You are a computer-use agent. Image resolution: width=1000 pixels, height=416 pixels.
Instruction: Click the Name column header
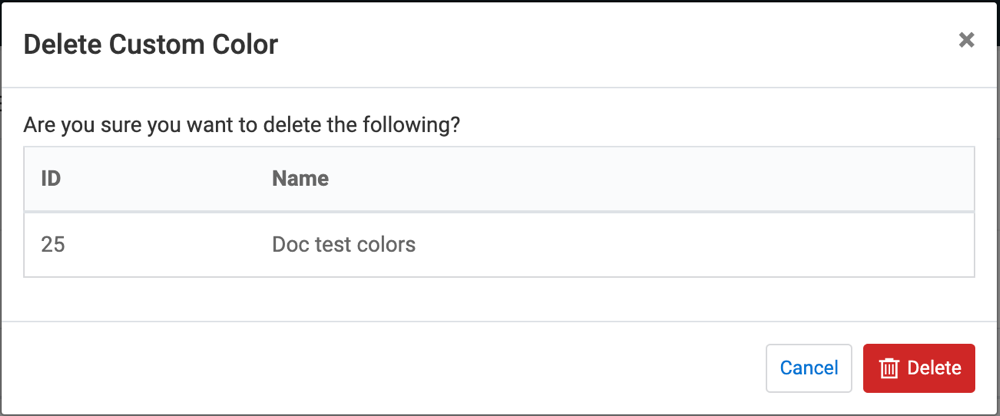click(x=300, y=179)
